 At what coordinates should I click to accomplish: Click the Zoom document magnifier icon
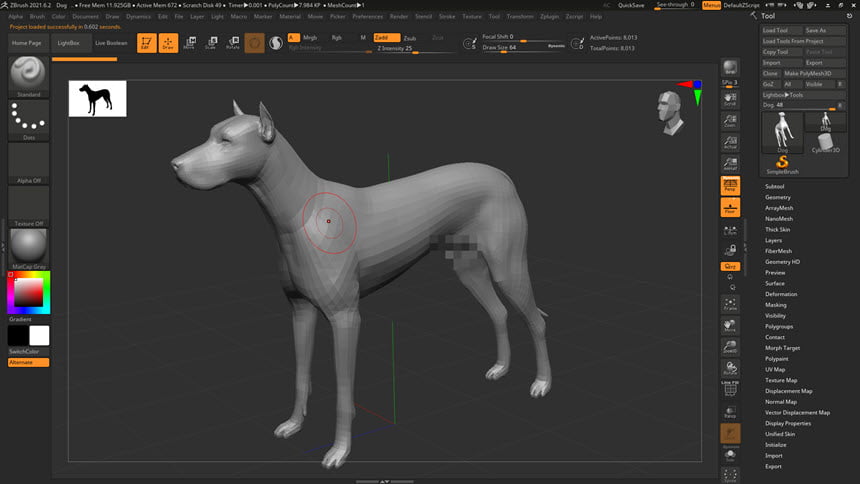(730, 120)
